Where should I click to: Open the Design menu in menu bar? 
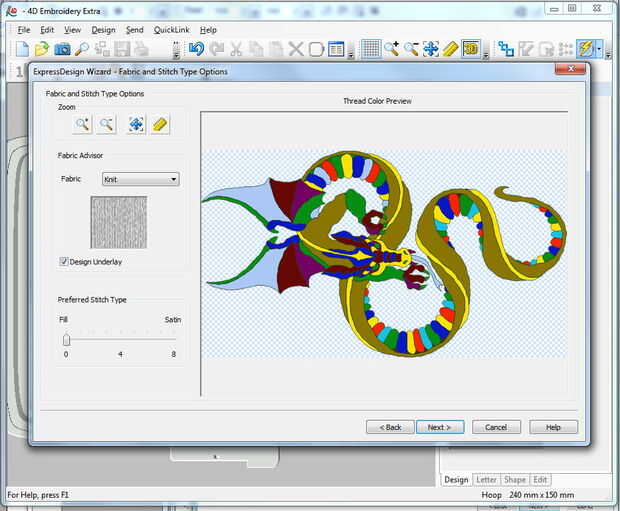[103, 30]
